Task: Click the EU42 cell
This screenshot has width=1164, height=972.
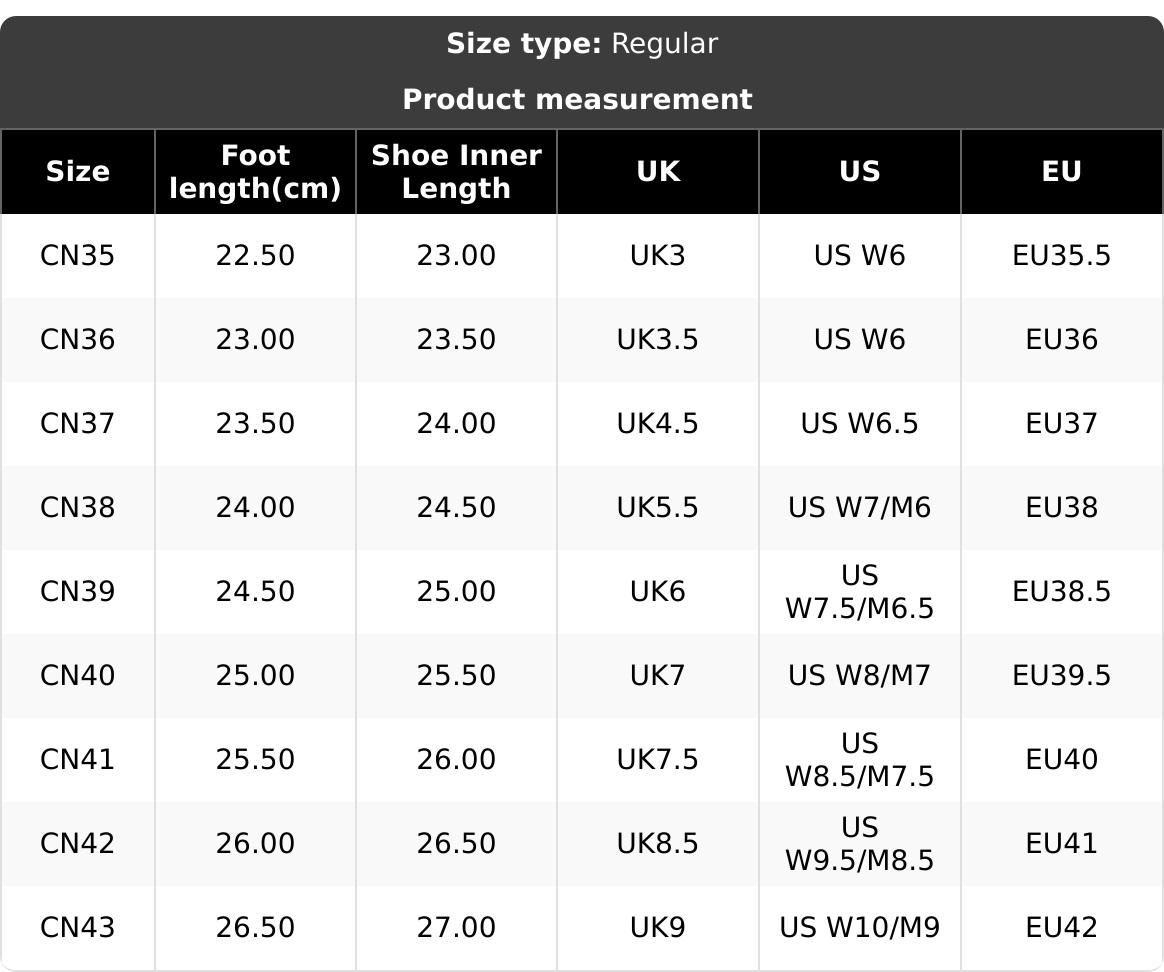Action: point(1061,928)
